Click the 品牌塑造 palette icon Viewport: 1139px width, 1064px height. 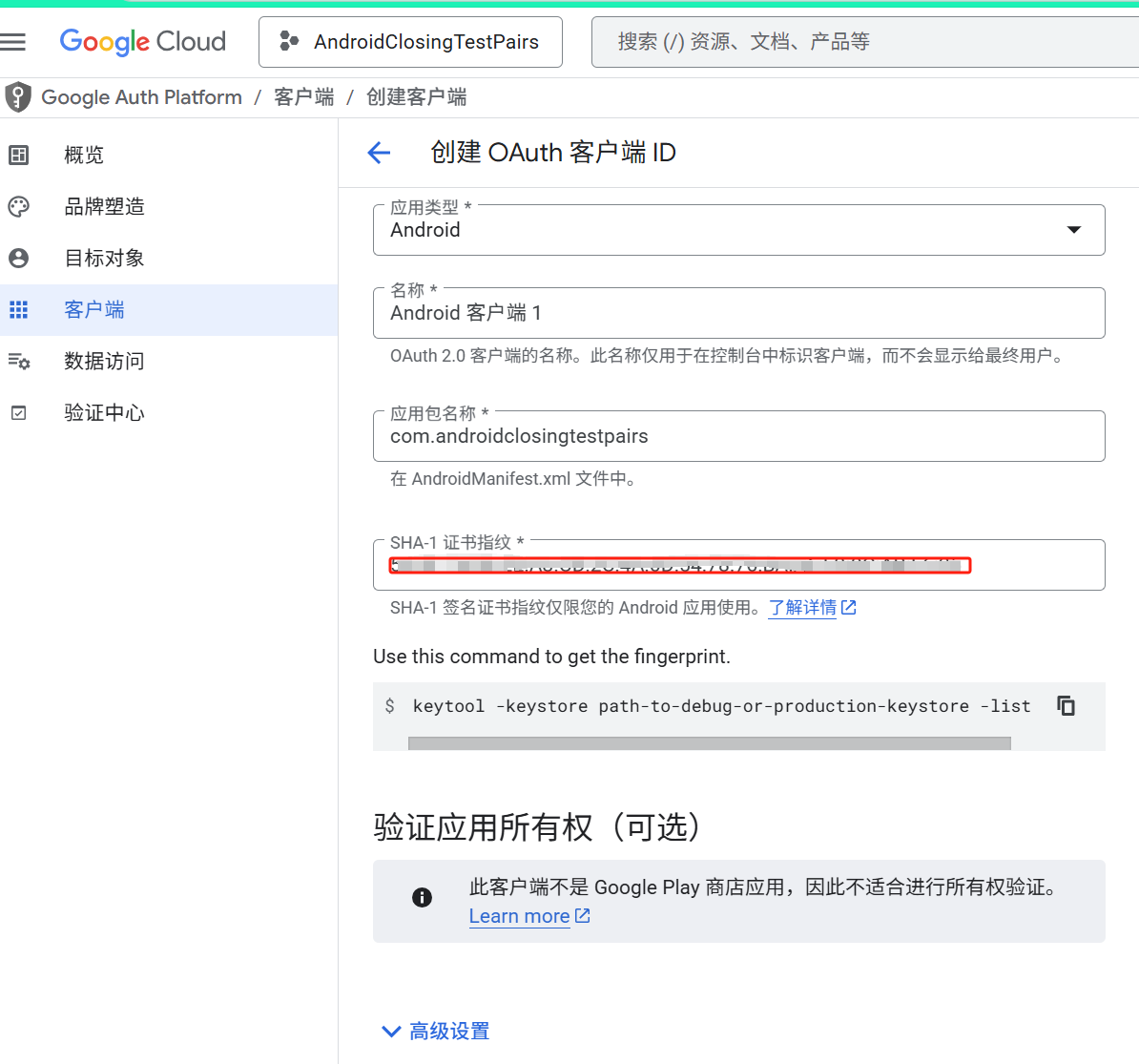[x=19, y=206]
